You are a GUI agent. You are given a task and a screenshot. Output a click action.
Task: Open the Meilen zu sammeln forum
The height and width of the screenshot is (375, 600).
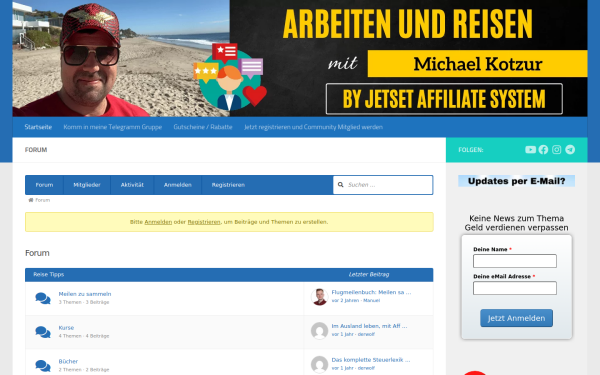[x=85, y=294]
